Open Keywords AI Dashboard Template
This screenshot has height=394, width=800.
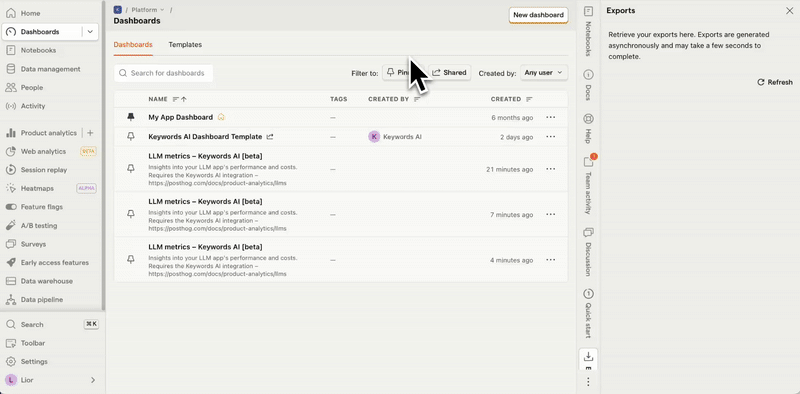205,137
